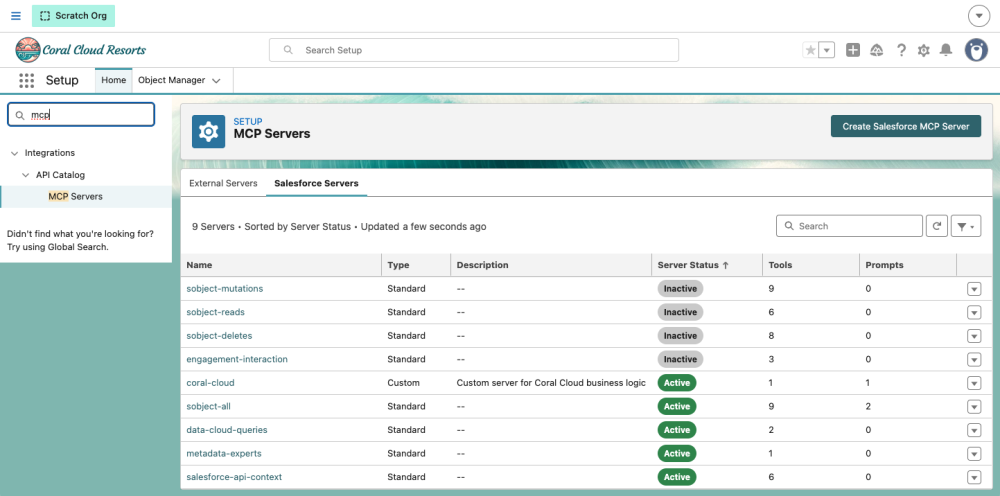Open row actions for sobject-deletes
This screenshot has height=496, width=1000.
click(973, 336)
